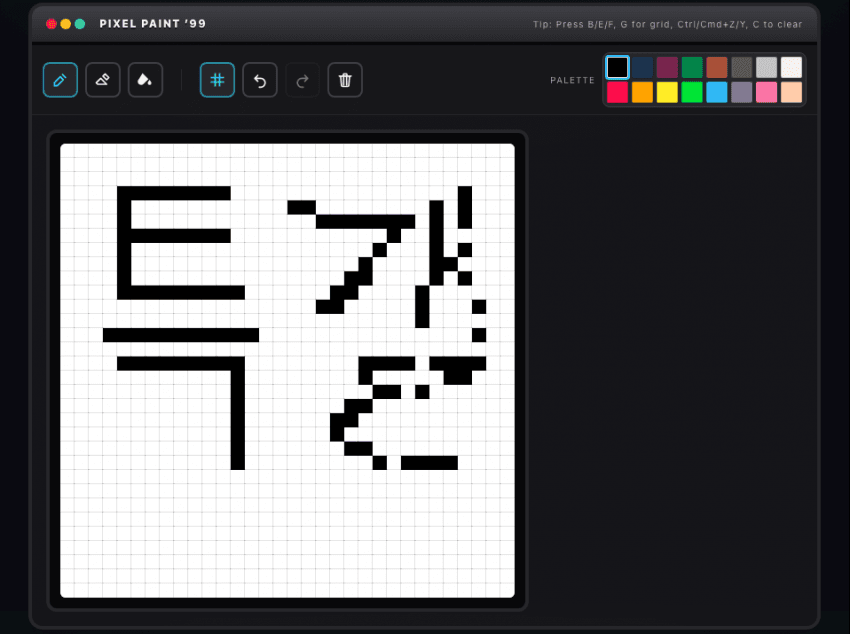Click the red close window dot
Screen dimensions: 850x634
click(x=51, y=24)
